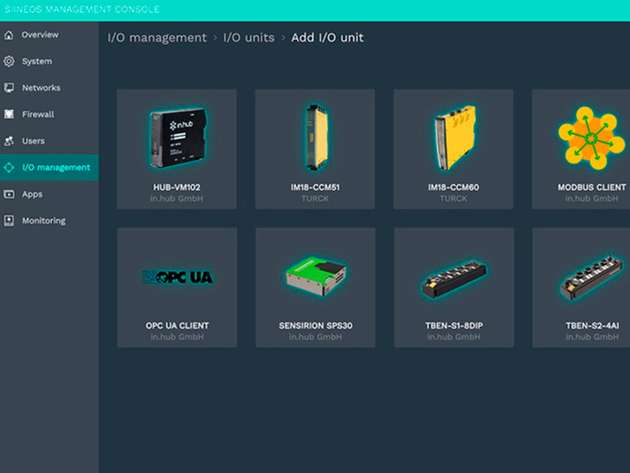
Task: Select the OPC UA logo image
Action: (177, 277)
